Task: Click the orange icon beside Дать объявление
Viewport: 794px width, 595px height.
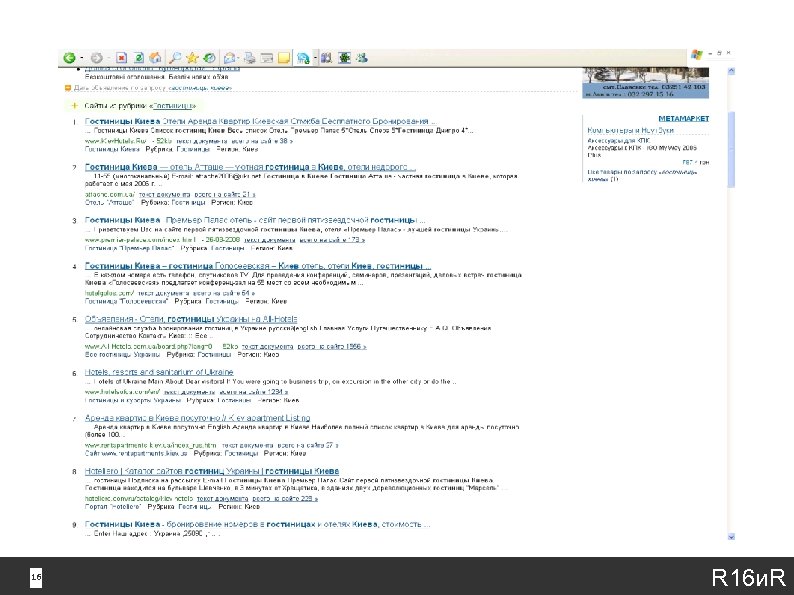Action: click(x=68, y=88)
